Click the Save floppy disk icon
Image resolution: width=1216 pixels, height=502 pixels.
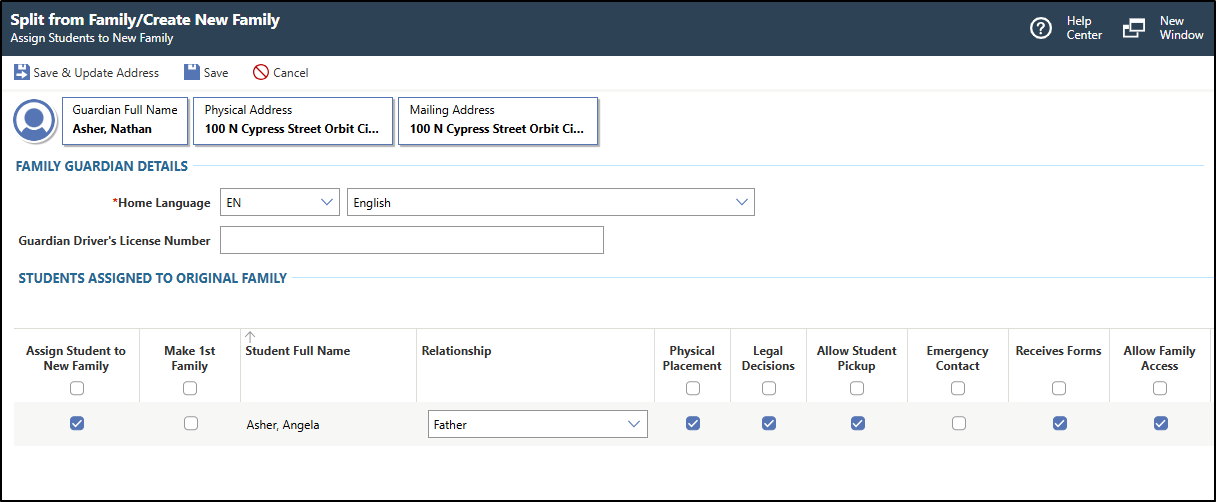coord(192,72)
